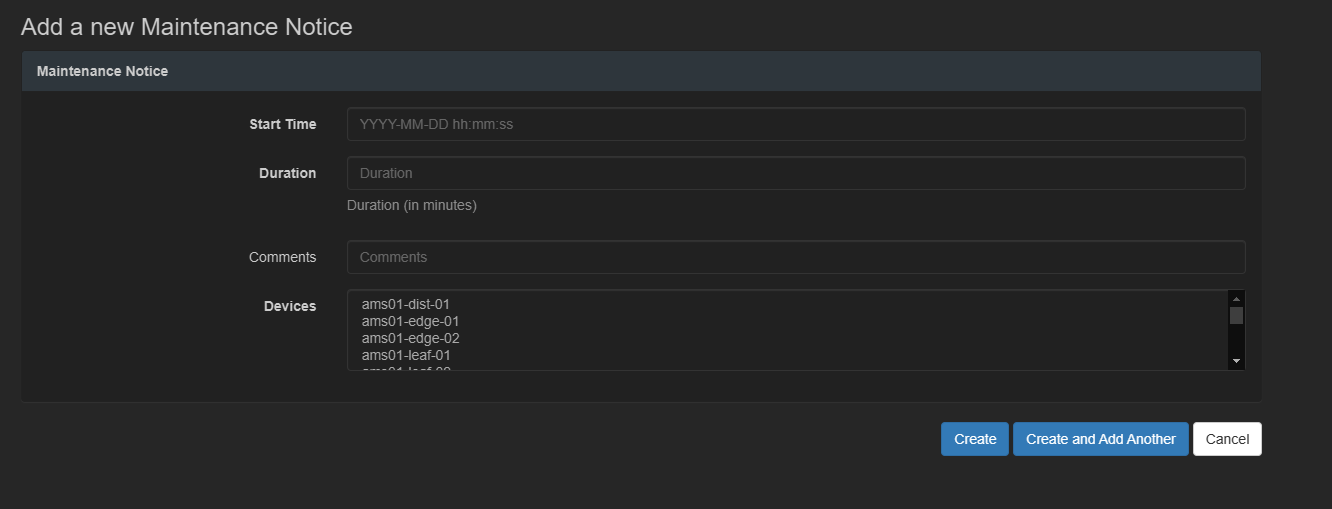The height and width of the screenshot is (509, 1332).
Task: Choose ams01-edge-02 from the Devices list
Action: 410,338
